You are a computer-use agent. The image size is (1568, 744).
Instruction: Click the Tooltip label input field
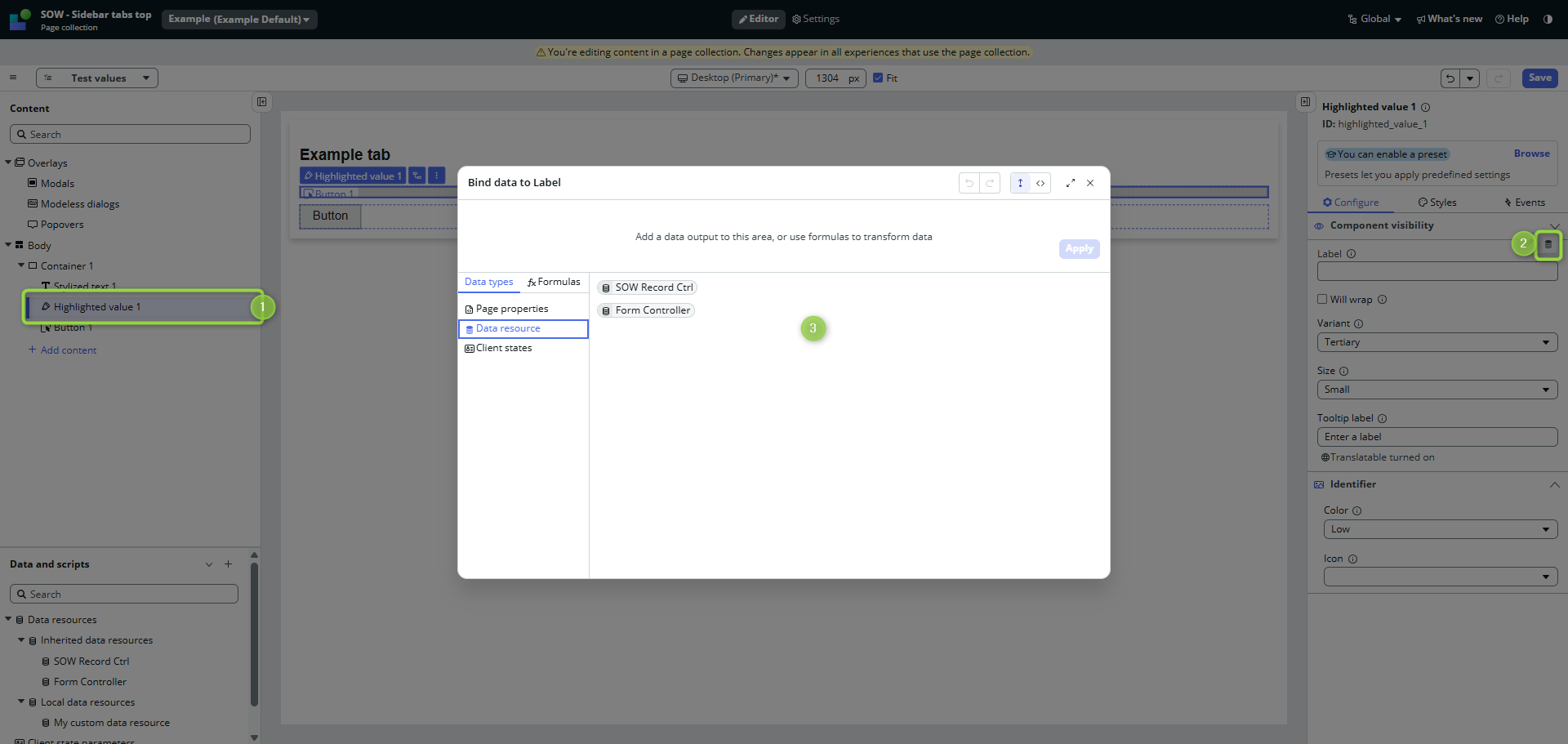pos(1437,437)
